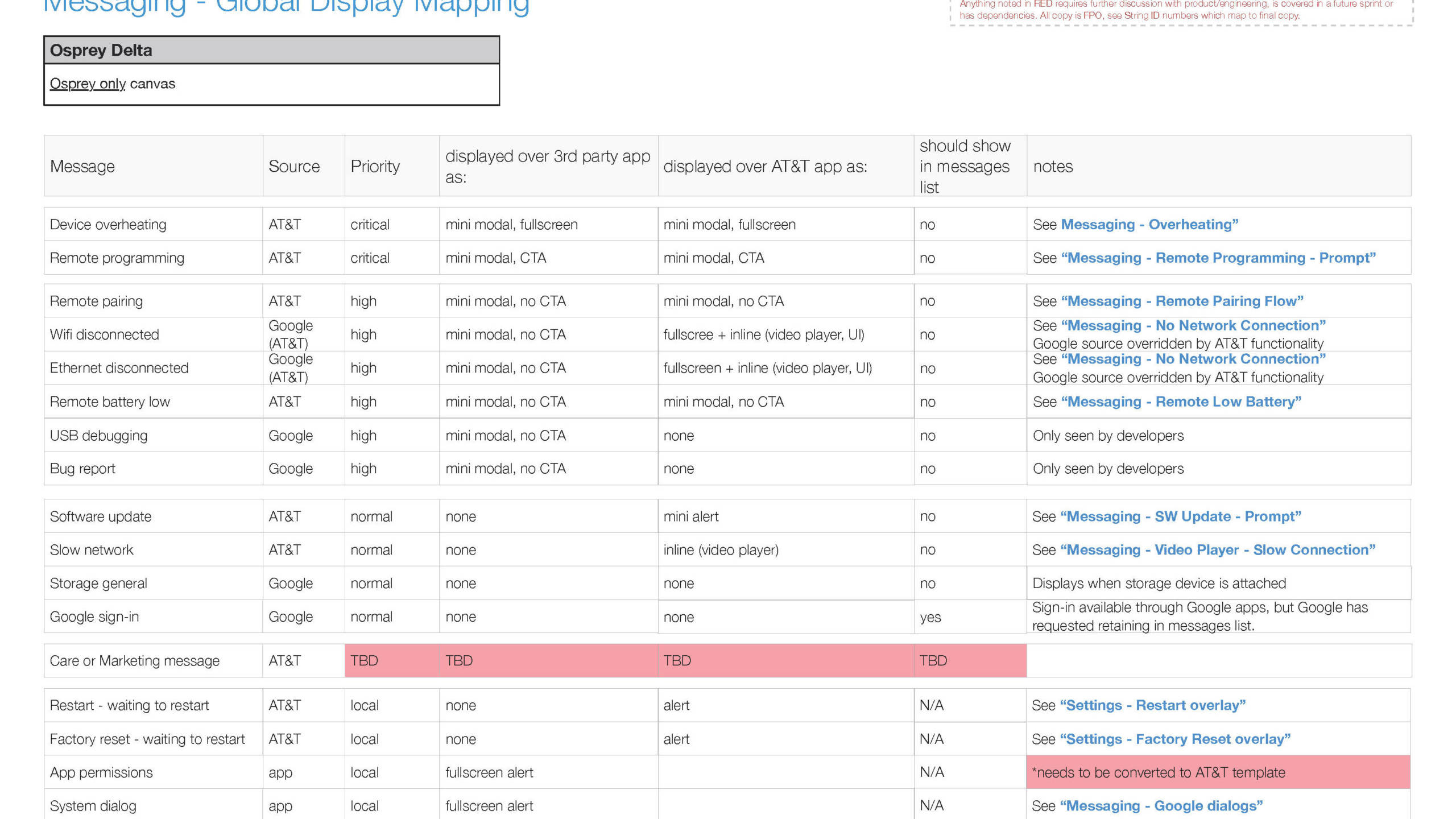Image resolution: width=1456 pixels, height=819 pixels.
Task: Open Video Player - Slow Connection link
Action: tap(1217, 550)
